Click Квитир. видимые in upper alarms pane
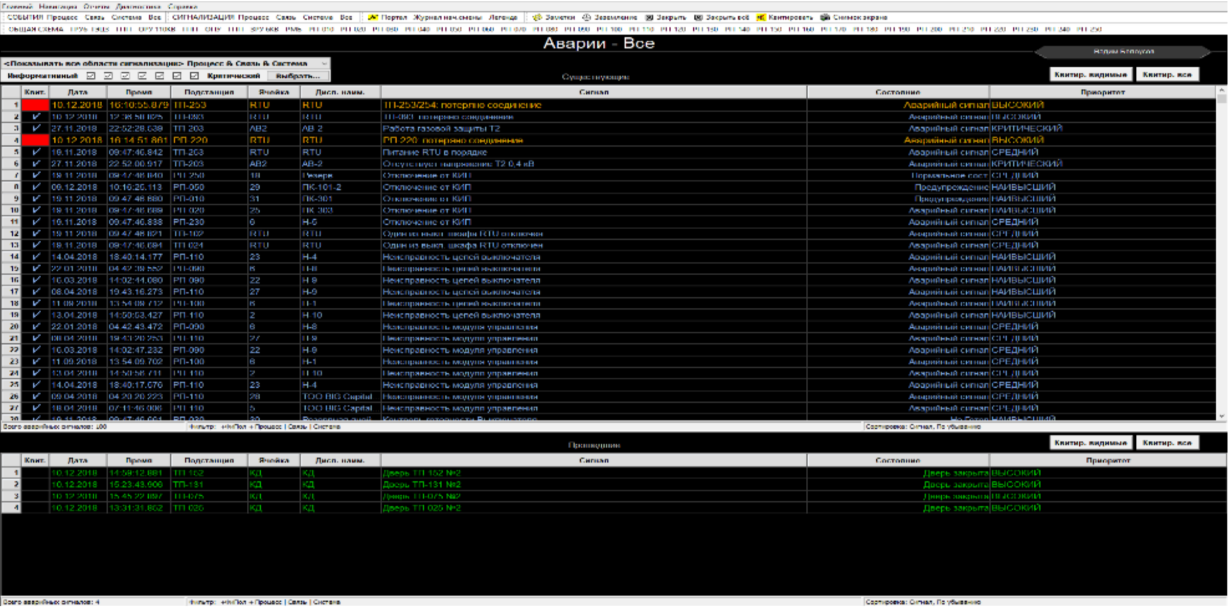 [1092, 75]
